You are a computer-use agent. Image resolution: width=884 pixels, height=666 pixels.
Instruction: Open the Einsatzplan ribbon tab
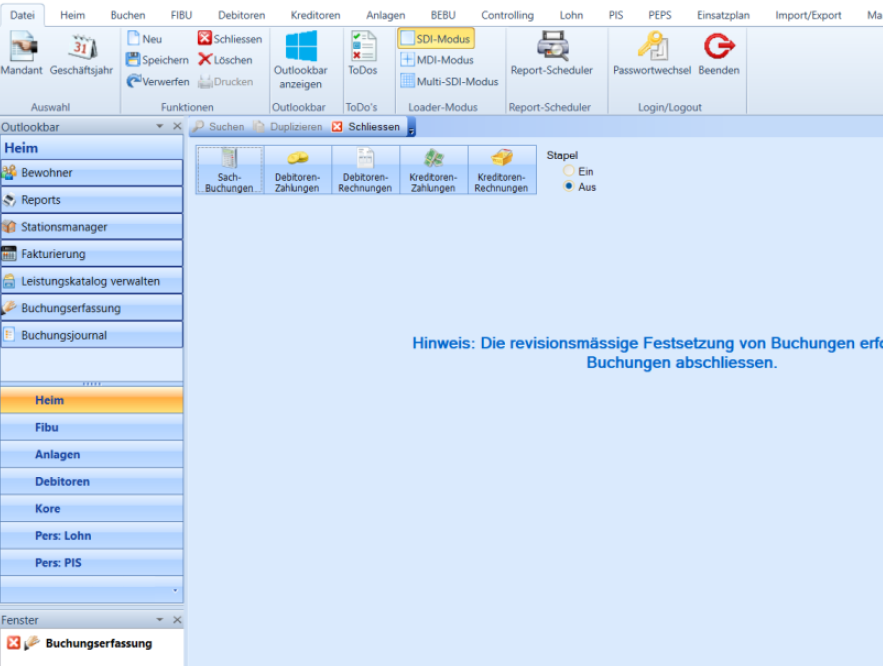click(x=723, y=15)
